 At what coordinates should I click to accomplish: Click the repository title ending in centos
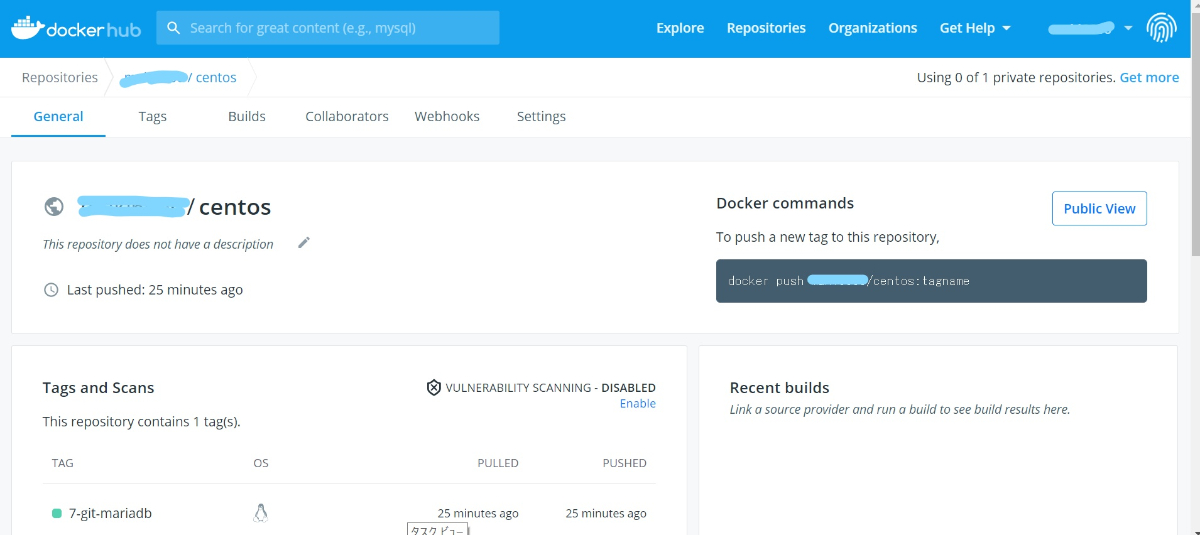coord(174,207)
